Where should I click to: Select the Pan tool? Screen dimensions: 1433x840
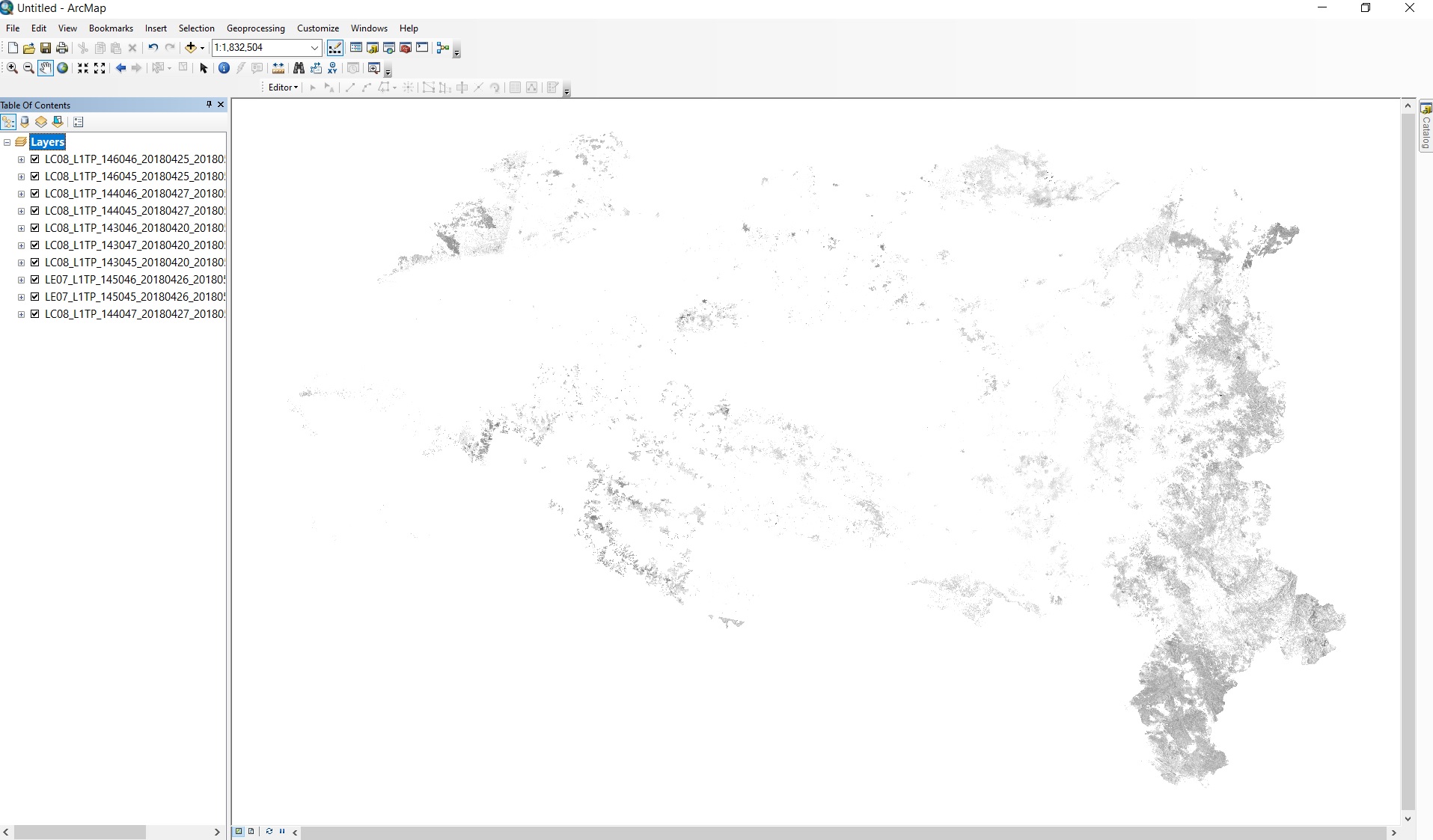tap(45, 67)
